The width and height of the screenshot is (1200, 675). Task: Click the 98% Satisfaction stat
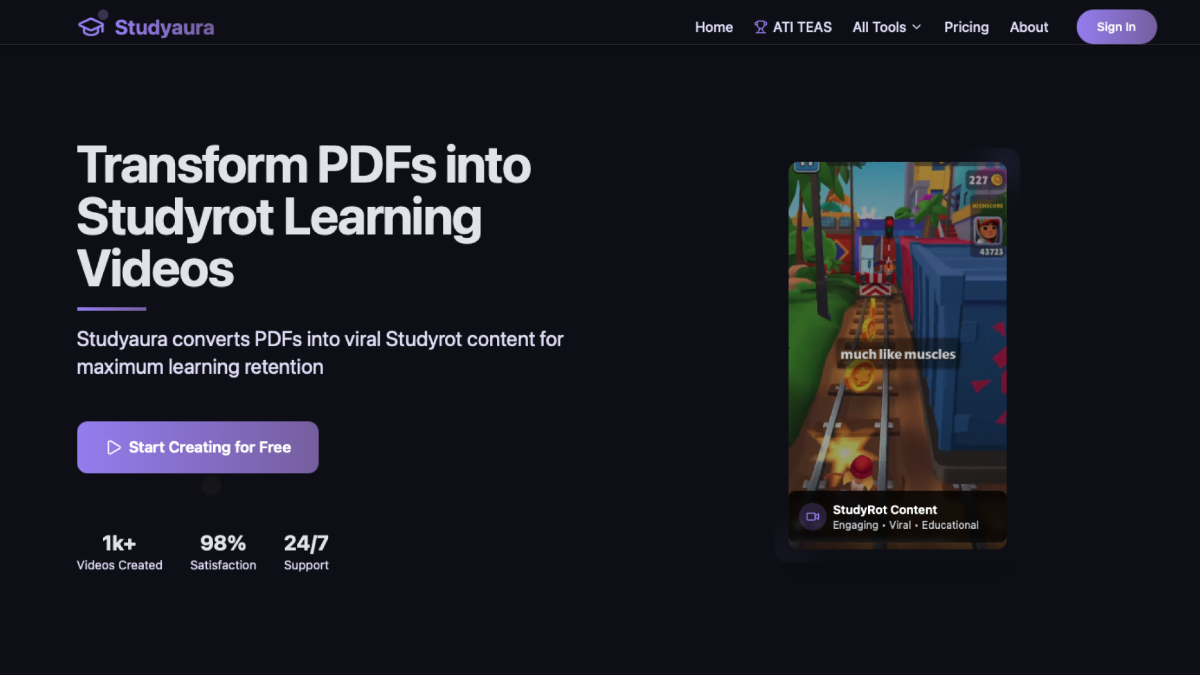(223, 552)
